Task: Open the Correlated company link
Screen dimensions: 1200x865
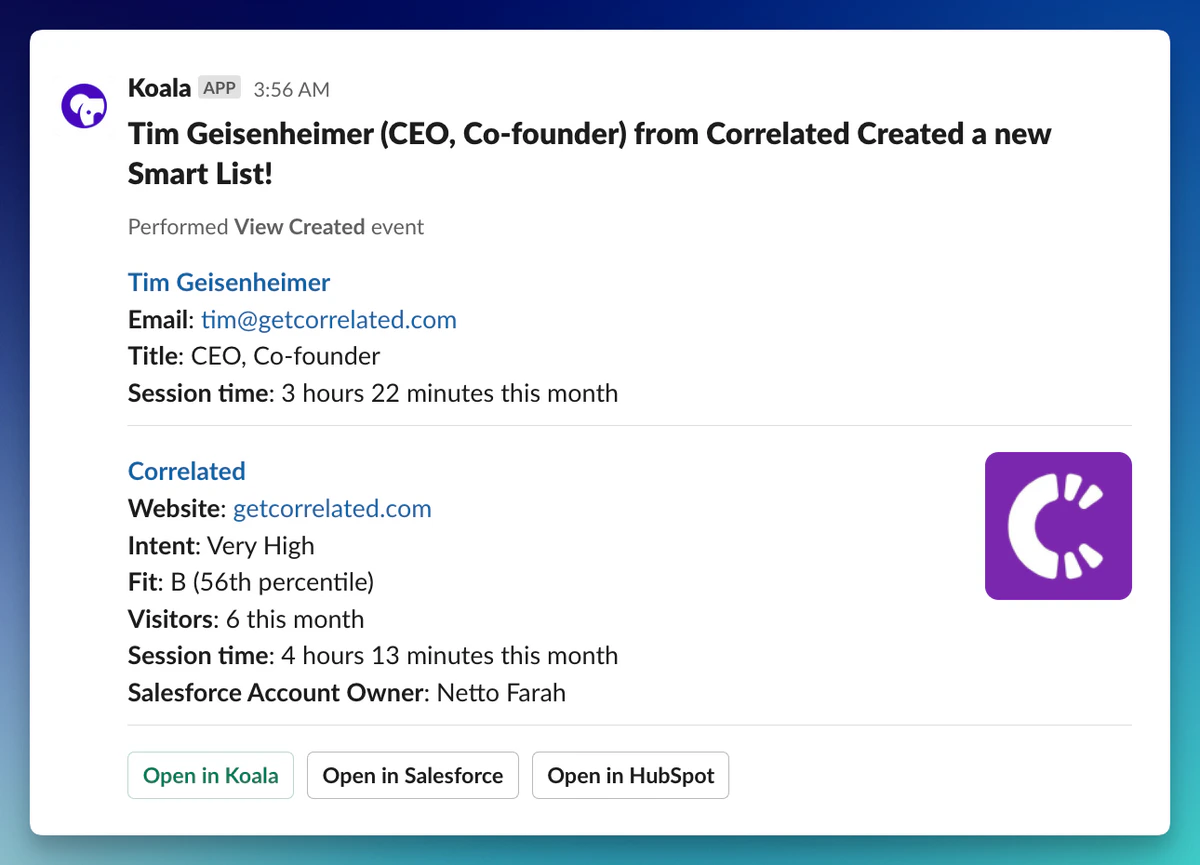Action: point(187,471)
